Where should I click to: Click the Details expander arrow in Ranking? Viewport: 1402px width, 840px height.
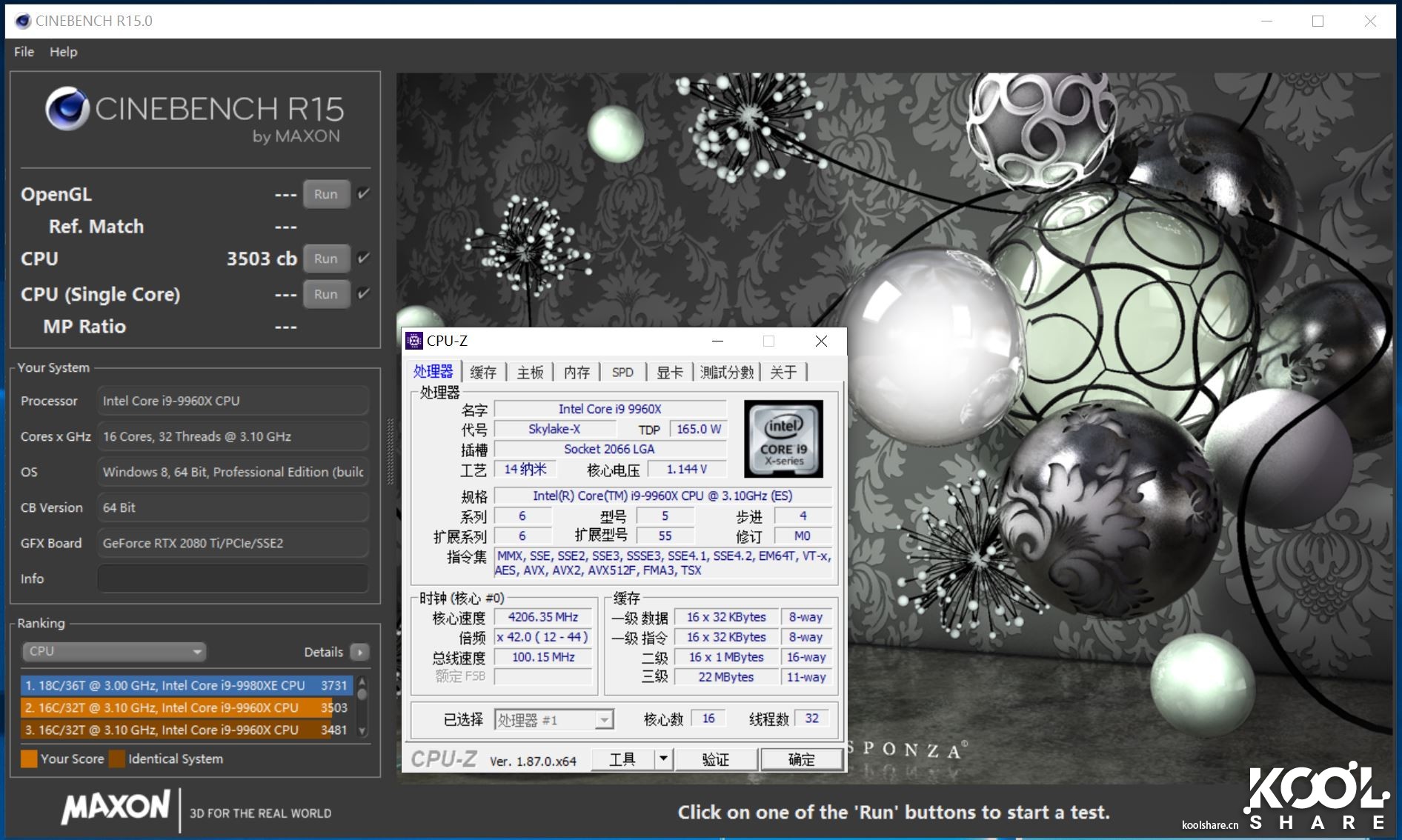(359, 651)
